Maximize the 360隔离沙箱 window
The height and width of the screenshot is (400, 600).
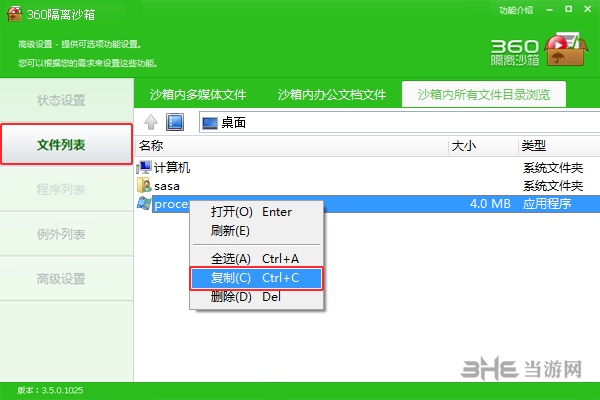click(x=569, y=9)
